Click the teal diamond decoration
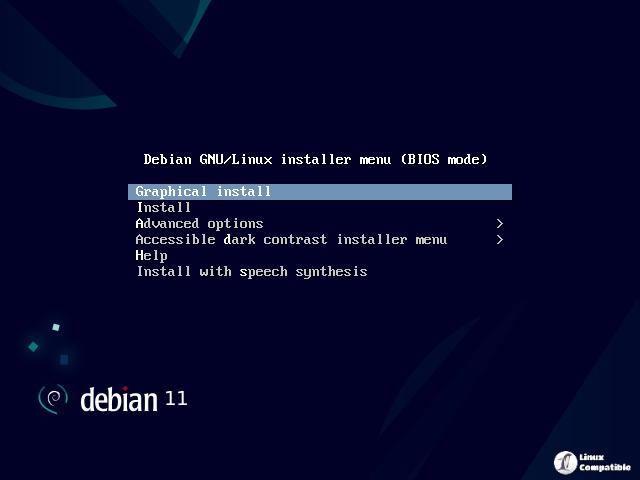This screenshot has height=480, width=640. click(x=33, y=347)
